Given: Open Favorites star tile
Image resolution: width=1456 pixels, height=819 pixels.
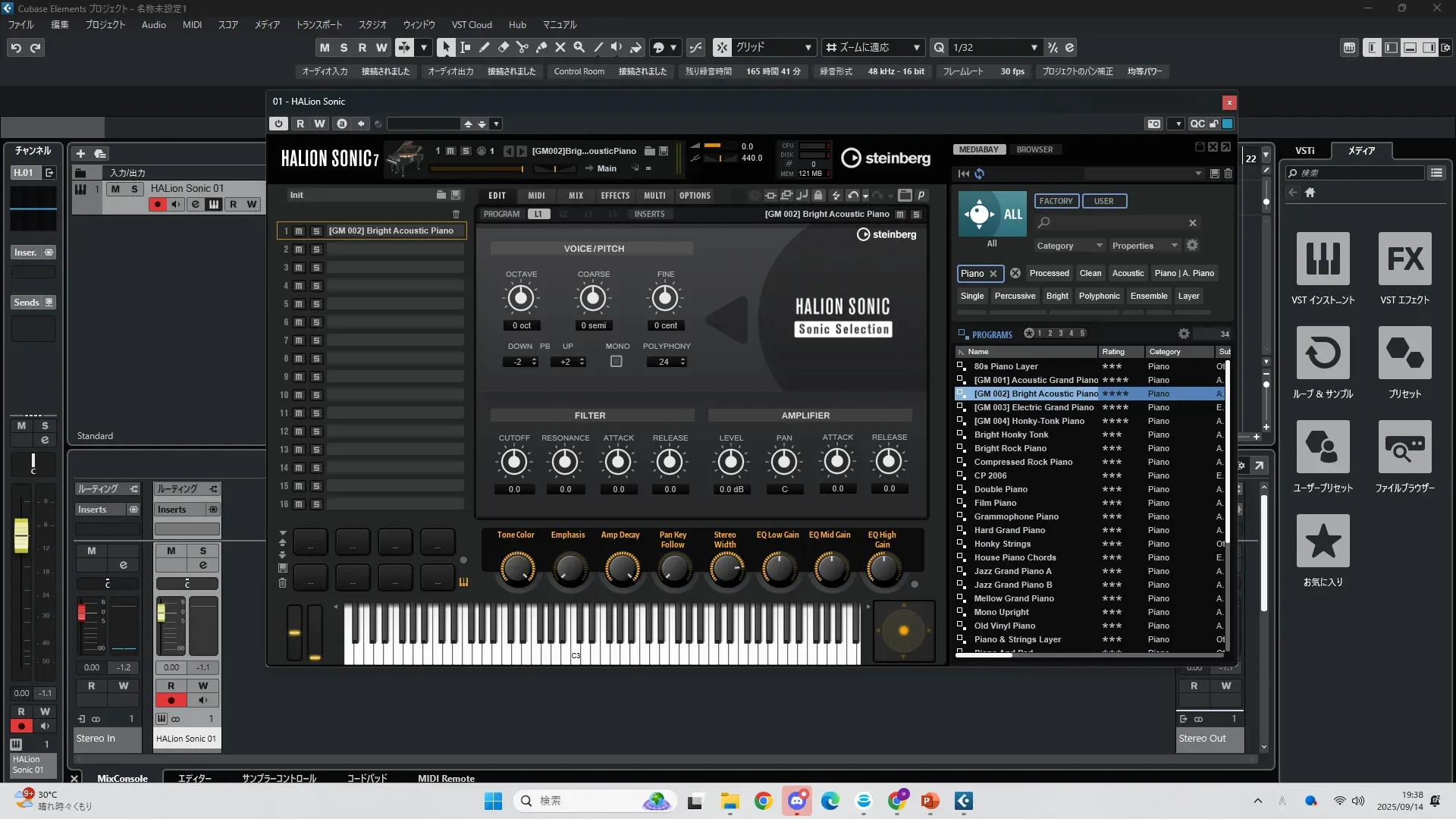Looking at the screenshot, I should [x=1323, y=541].
